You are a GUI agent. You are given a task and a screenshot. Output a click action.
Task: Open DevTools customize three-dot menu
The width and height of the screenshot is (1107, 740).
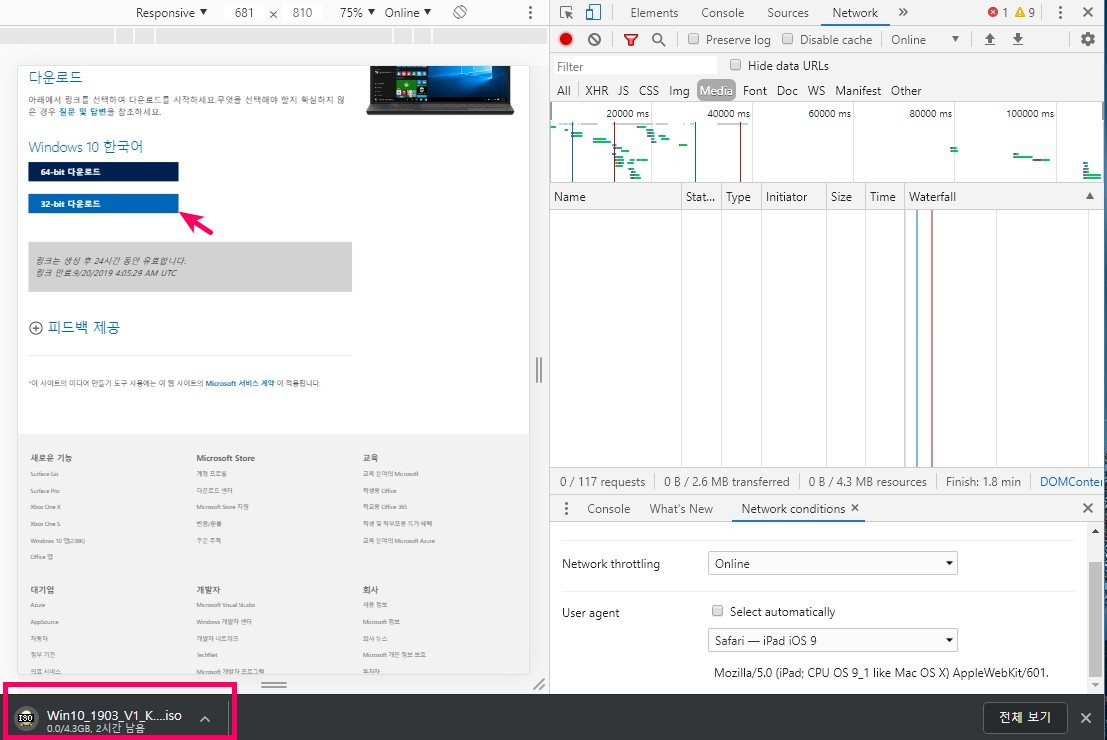tap(1060, 12)
